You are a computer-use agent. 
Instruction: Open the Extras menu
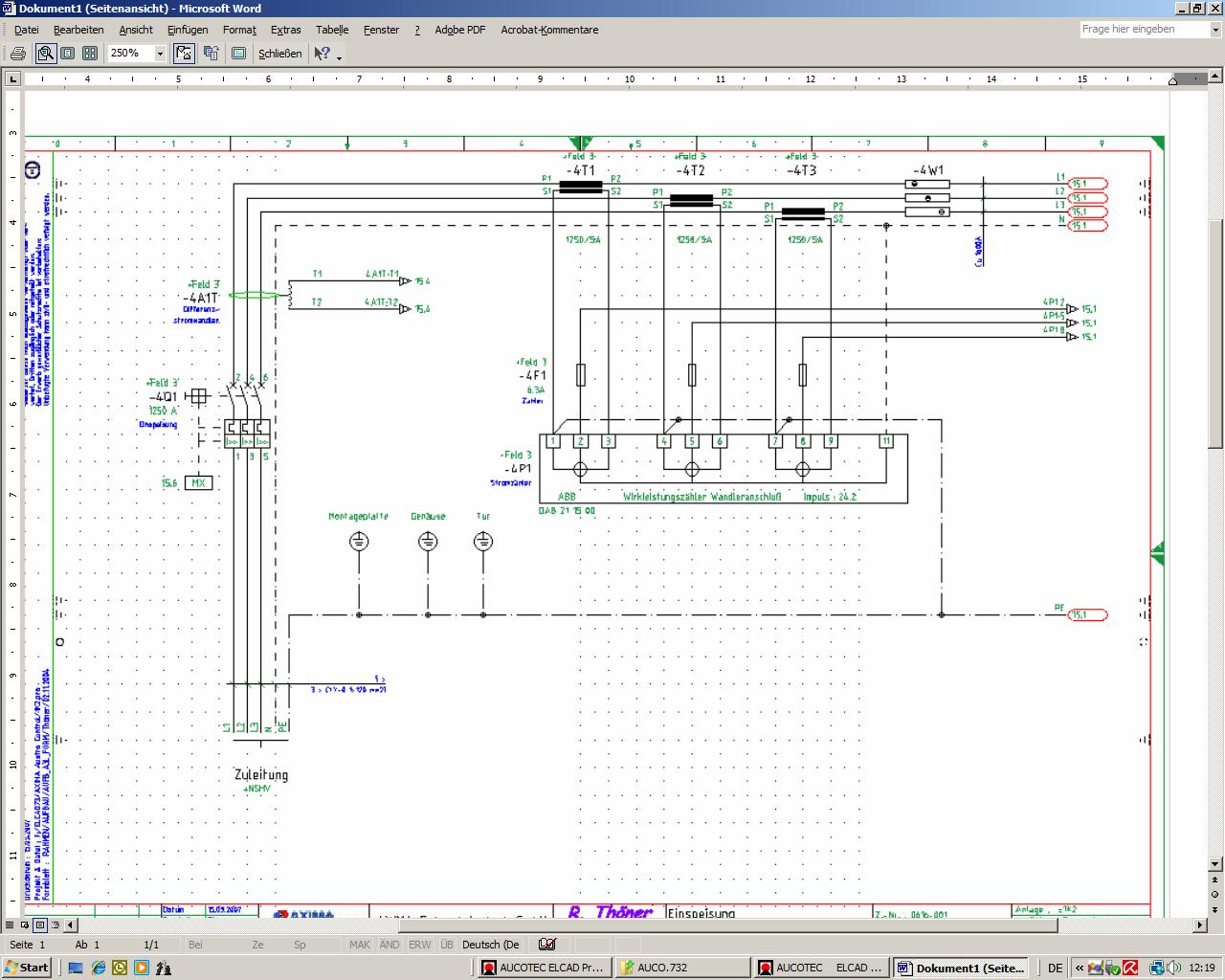[x=285, y=30]
